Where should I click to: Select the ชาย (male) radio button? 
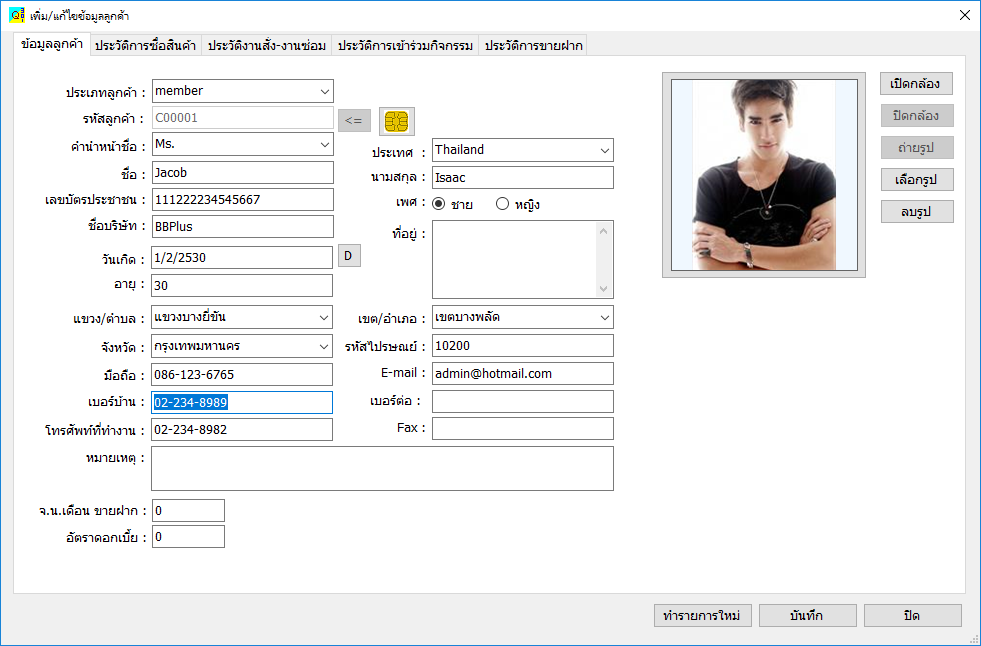click(439, 204)
